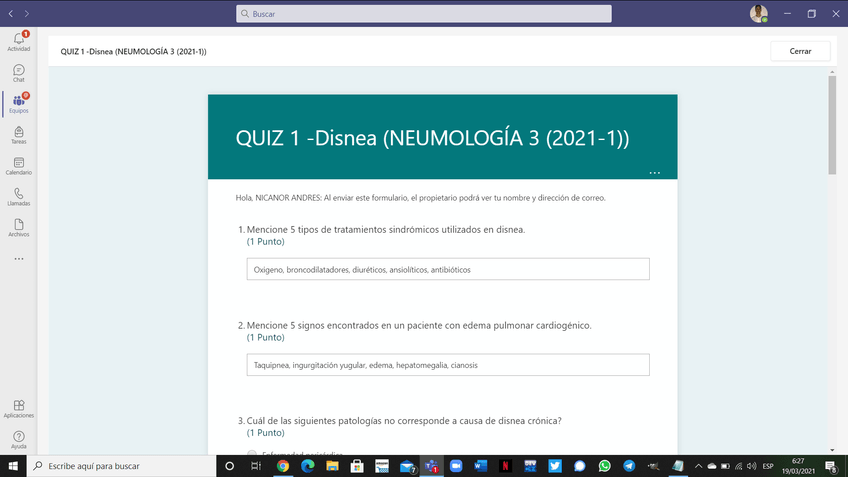Open Microsoft Store from the taskbar
Viewport: 848px width, 477px height.
(x=357, y=466)
